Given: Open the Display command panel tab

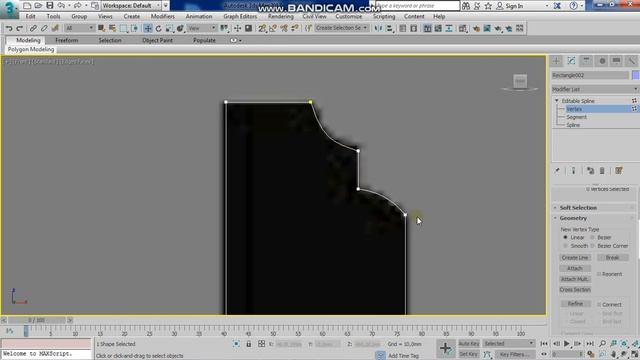Looking at the screenshot, I should tap(616, 61).
